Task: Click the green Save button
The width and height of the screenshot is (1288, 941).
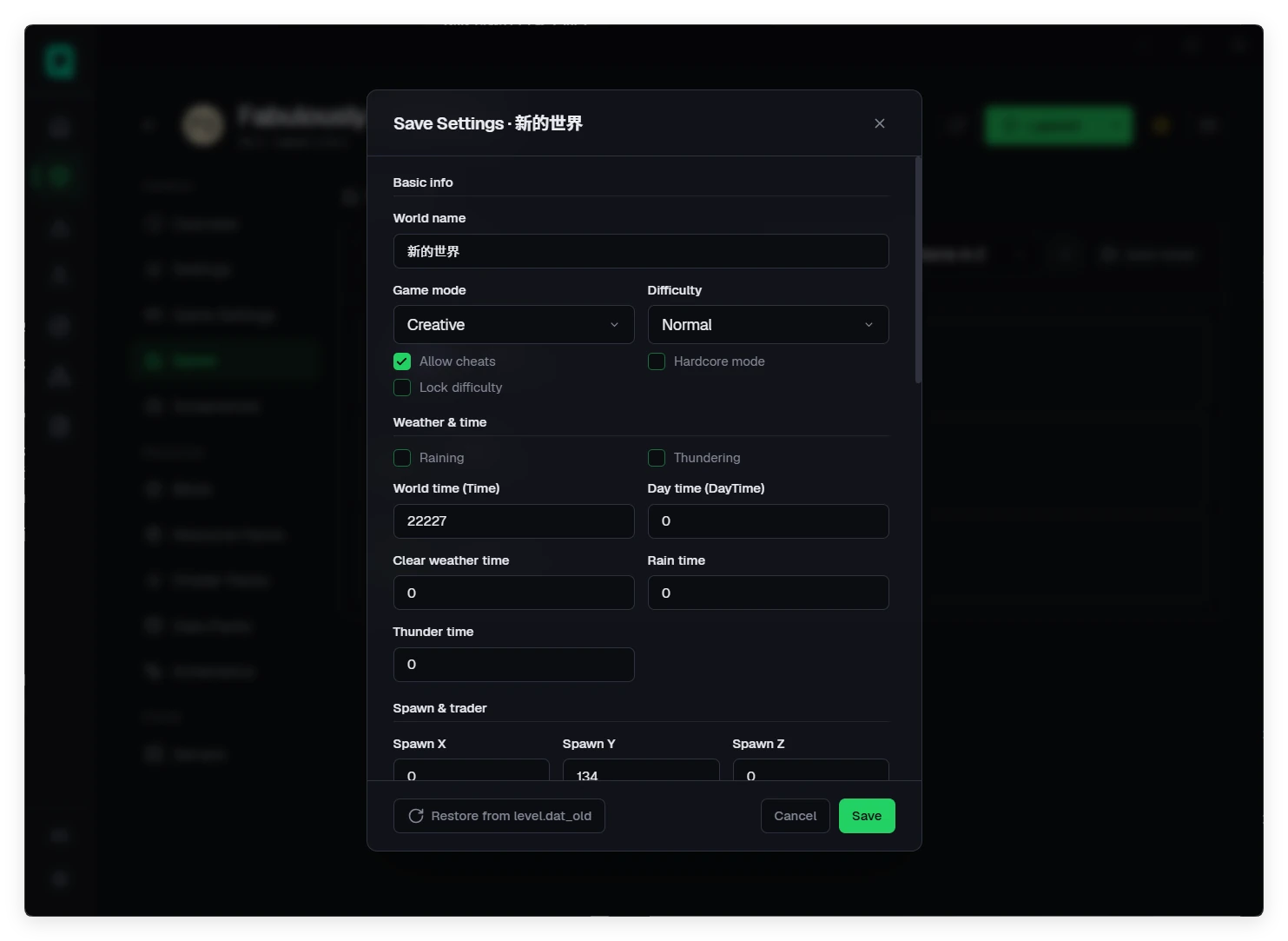Action: click(x=867, y=816)
